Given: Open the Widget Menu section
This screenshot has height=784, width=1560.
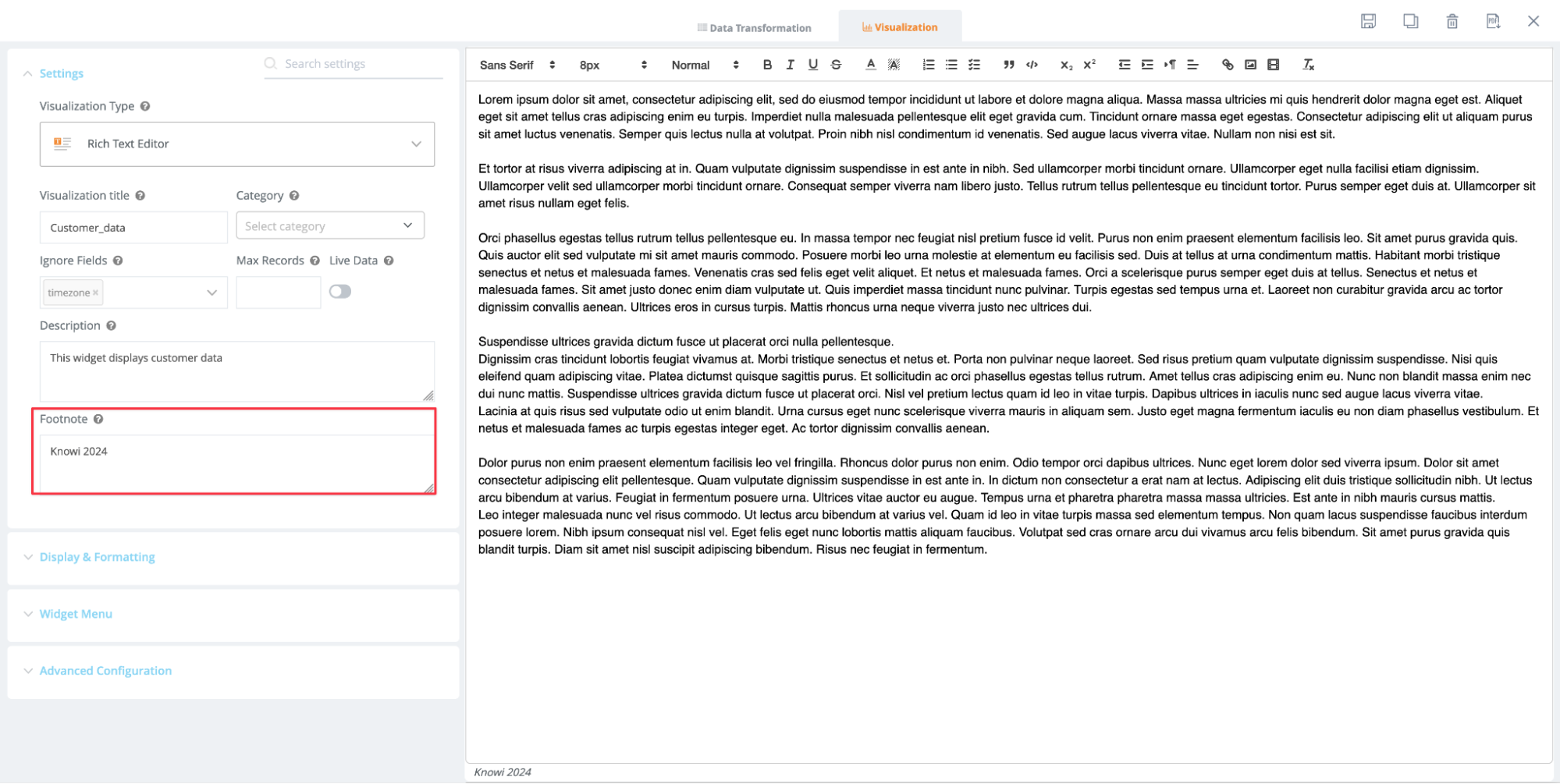Looking at the screenshot, I should click(x=75, y=613).
